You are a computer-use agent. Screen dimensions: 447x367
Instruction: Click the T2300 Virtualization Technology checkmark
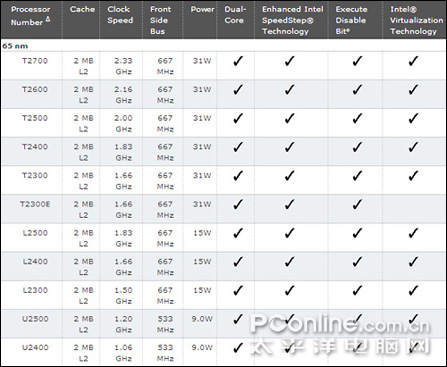point(413,175)
